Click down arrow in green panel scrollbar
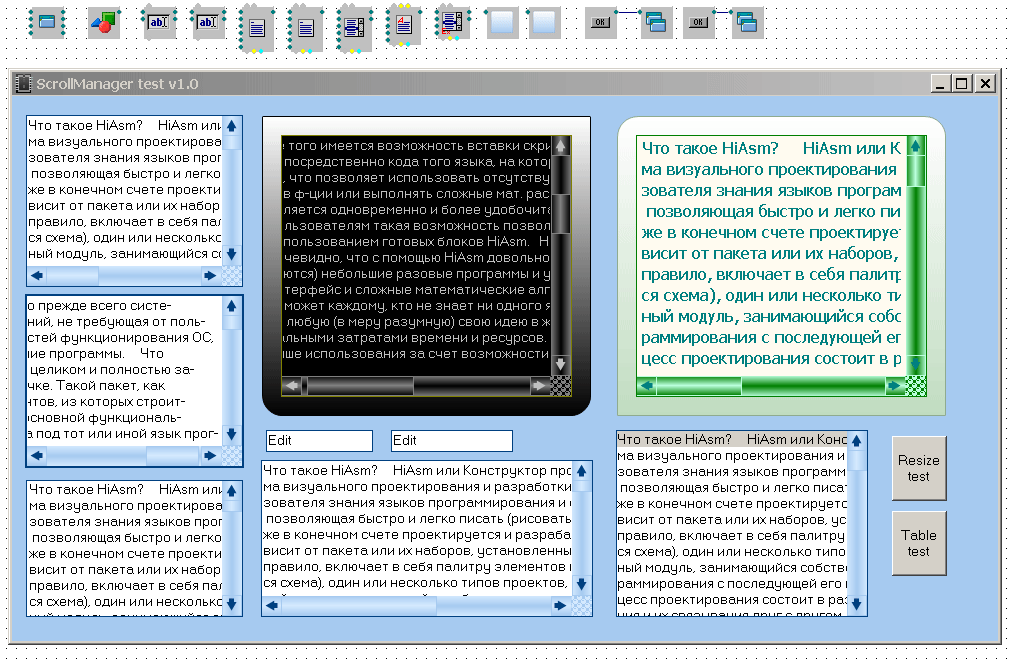Screen dimensions: 1009x661 coord(915,364)
